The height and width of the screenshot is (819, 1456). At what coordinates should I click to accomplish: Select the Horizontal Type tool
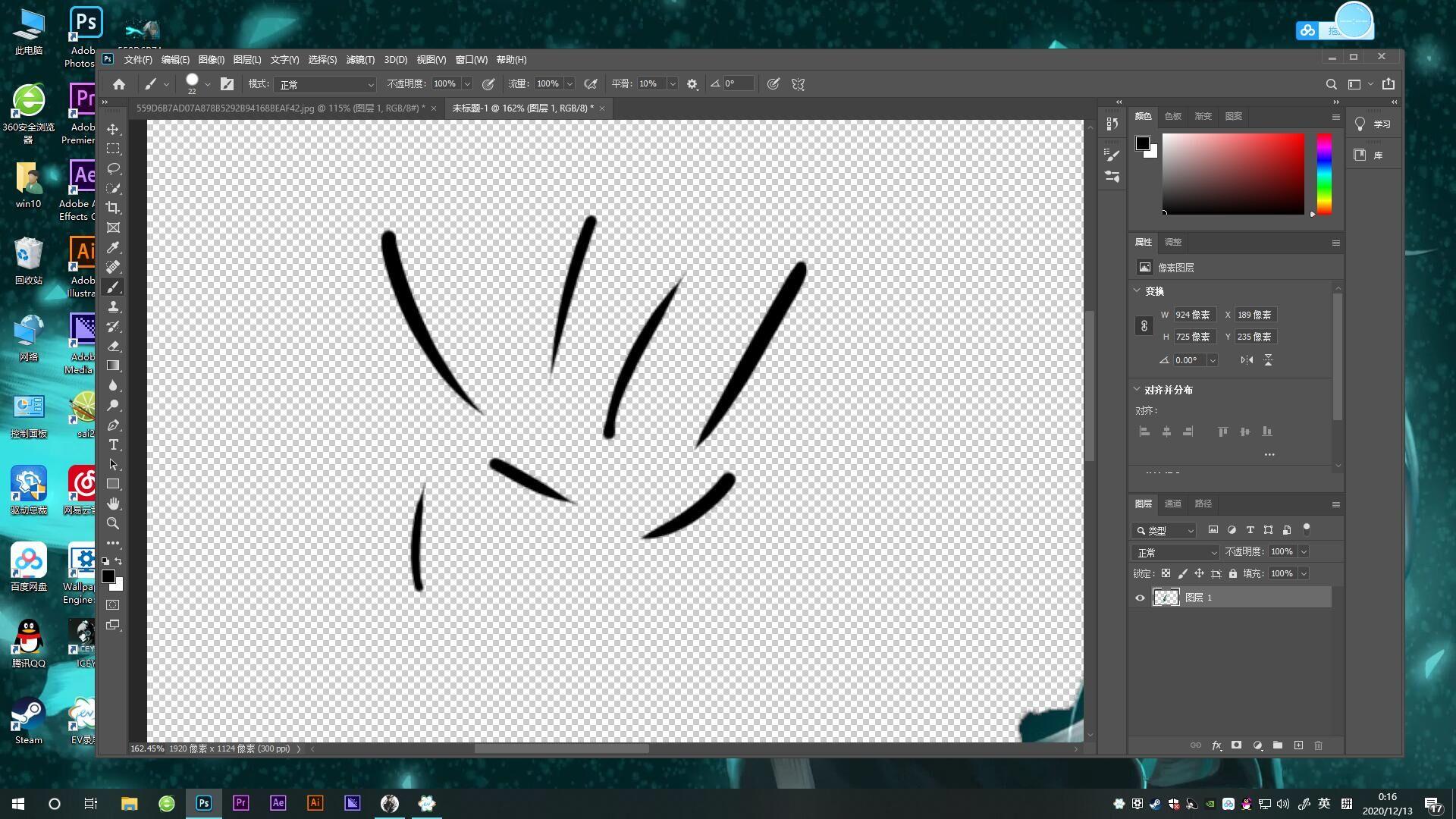(x=113, y=444)
